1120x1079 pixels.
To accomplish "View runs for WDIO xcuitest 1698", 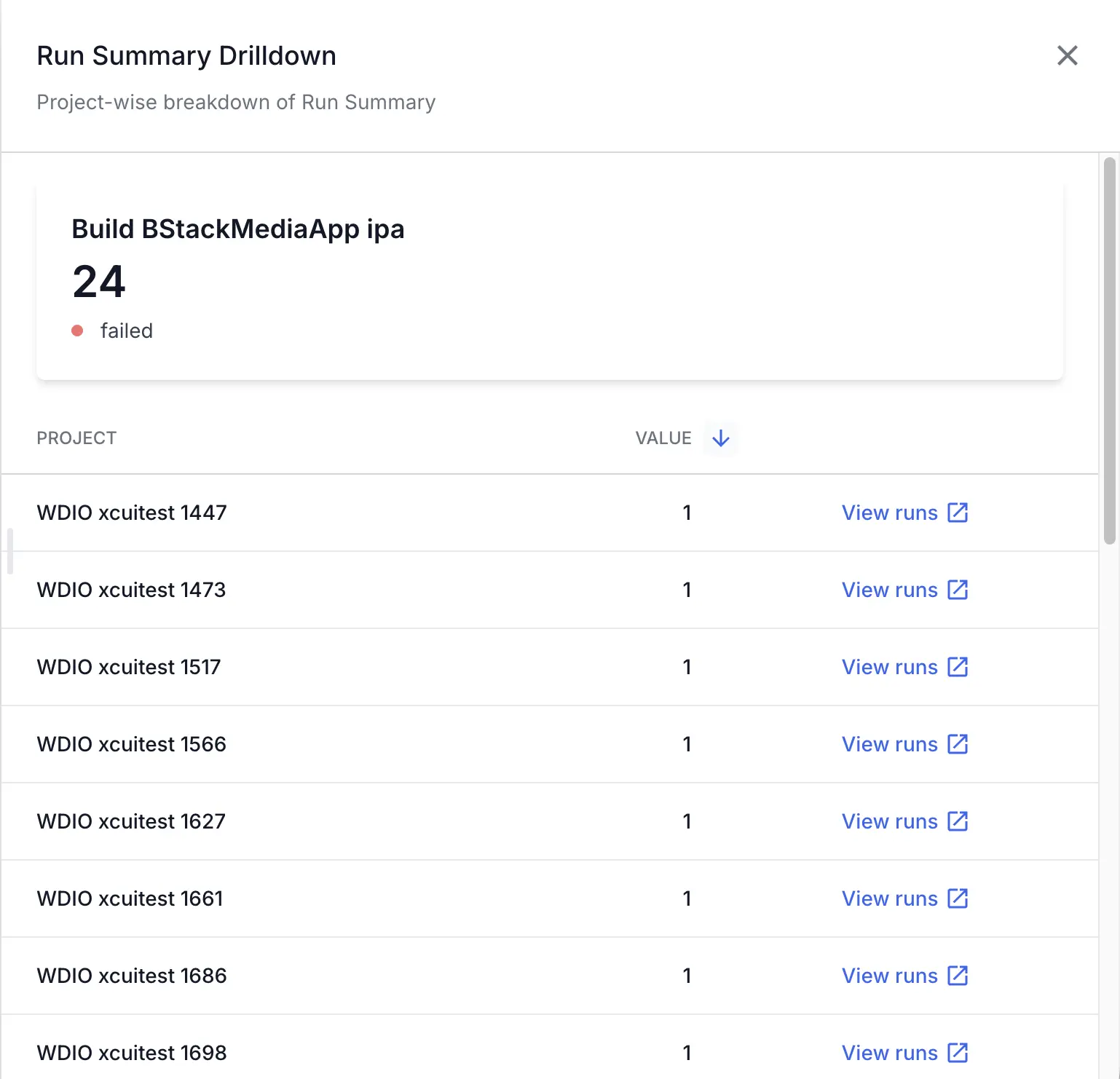I will tap(889, 1053).
